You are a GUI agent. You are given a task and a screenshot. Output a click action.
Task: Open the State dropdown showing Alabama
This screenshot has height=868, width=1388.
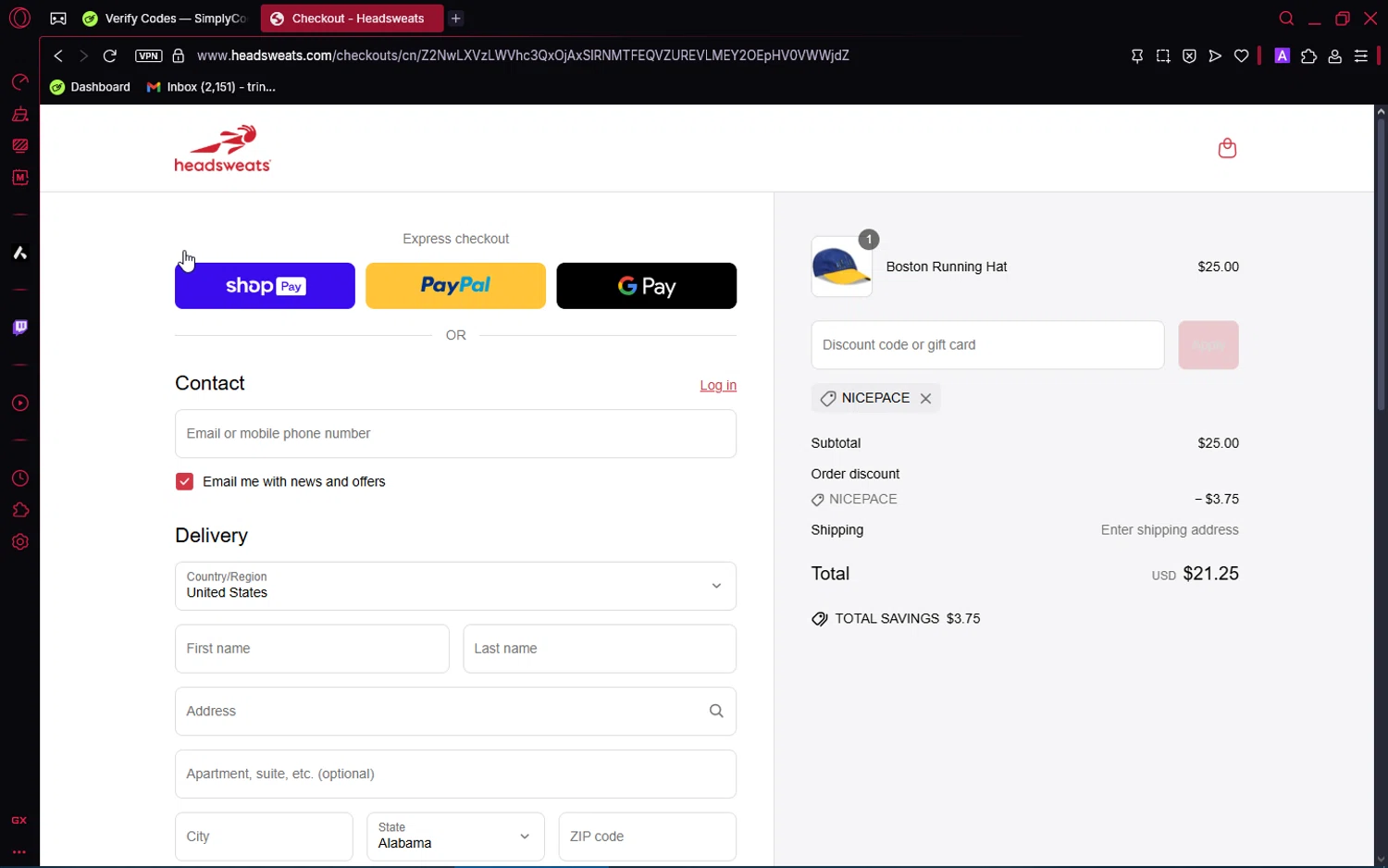click(x=455, y=837)
